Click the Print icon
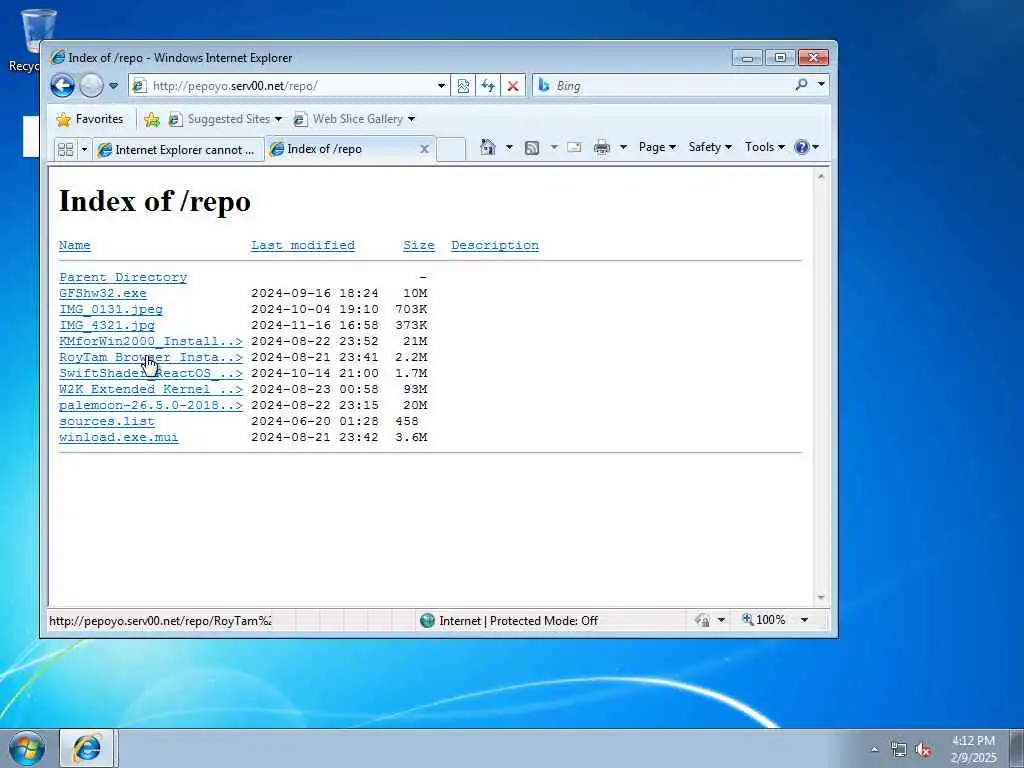Screen dimensions: 1024x768 pos(601,148)
